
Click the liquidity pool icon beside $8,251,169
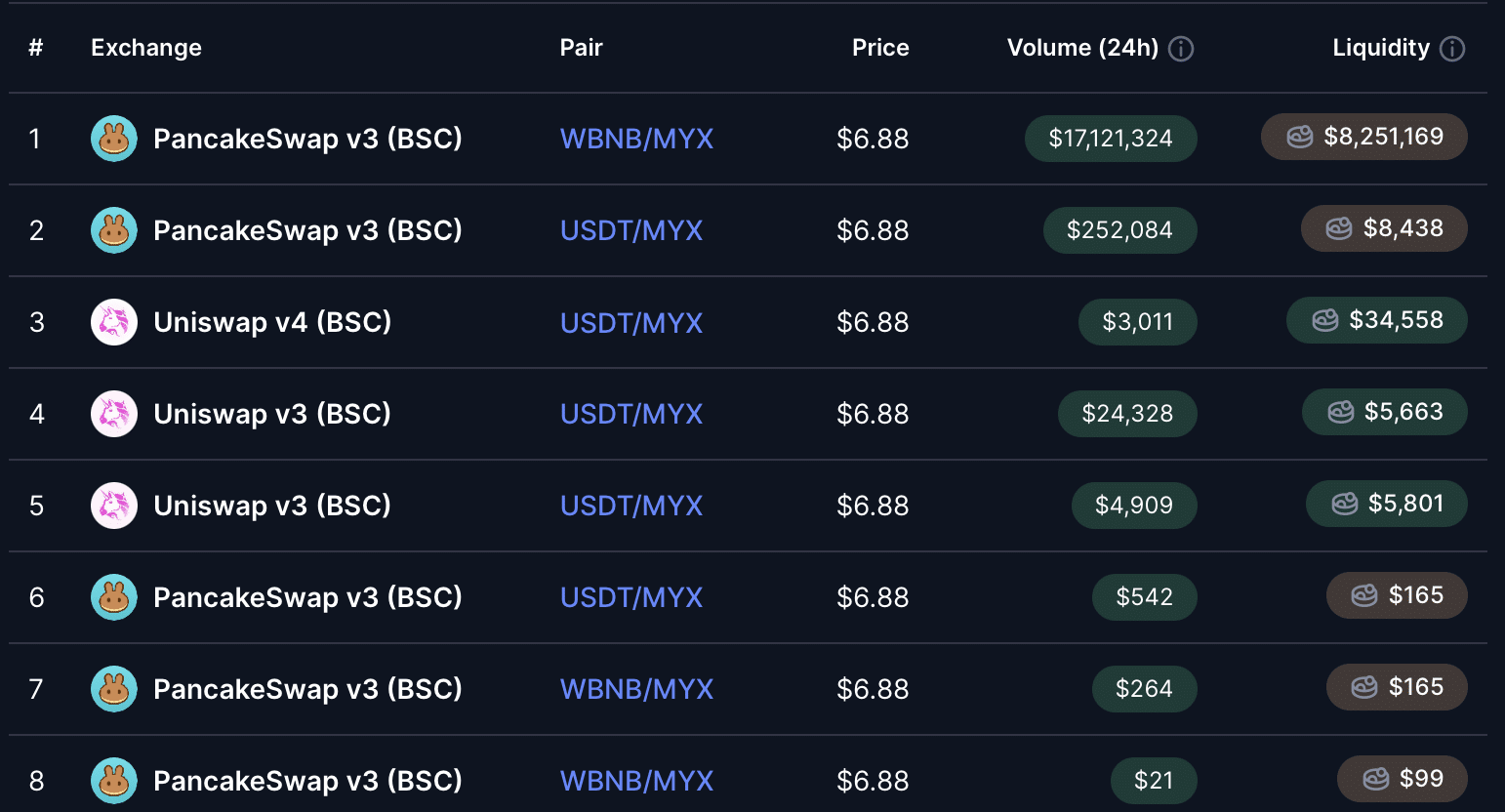(1300, 137)
